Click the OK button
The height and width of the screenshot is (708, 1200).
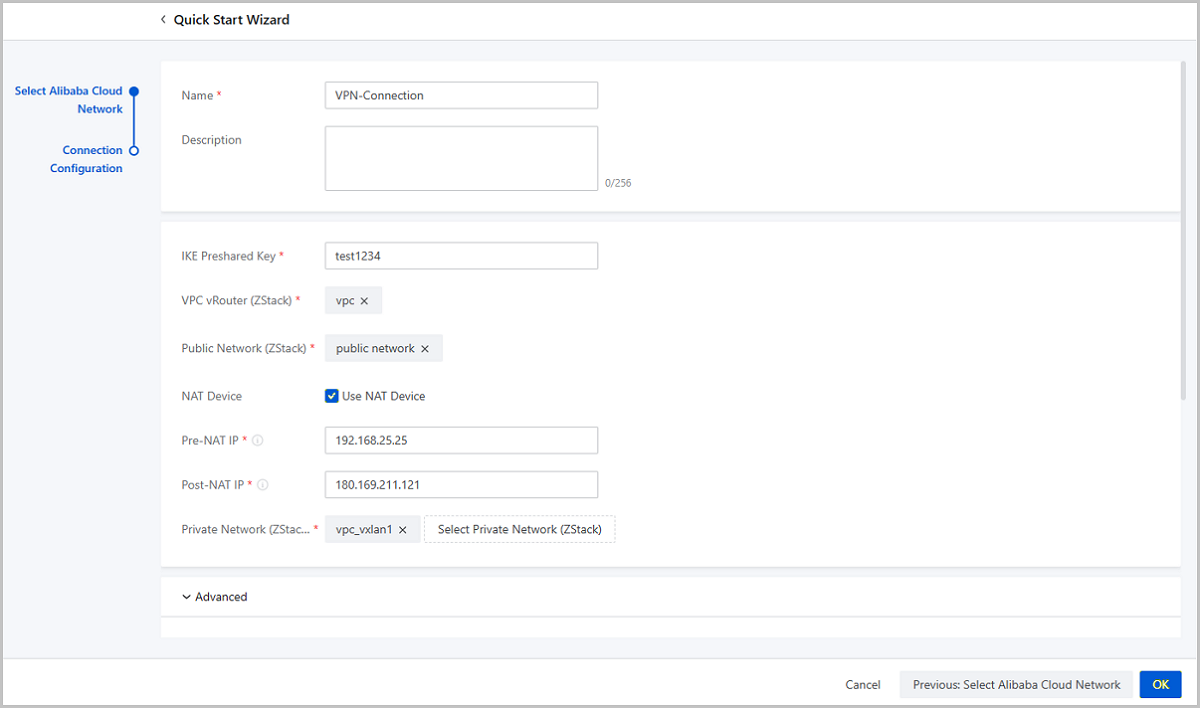1160,685
